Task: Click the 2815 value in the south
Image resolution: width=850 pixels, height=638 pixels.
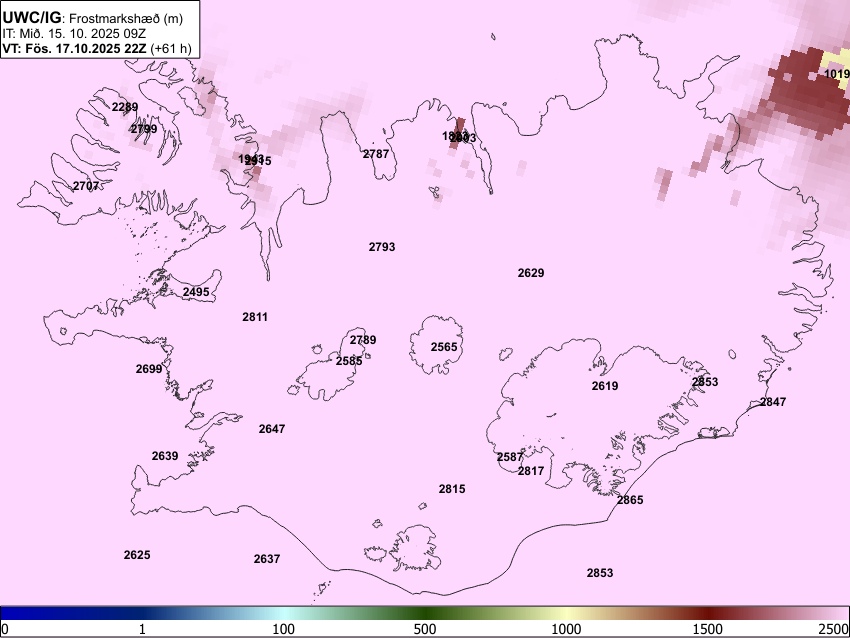Action: point(452,489)
